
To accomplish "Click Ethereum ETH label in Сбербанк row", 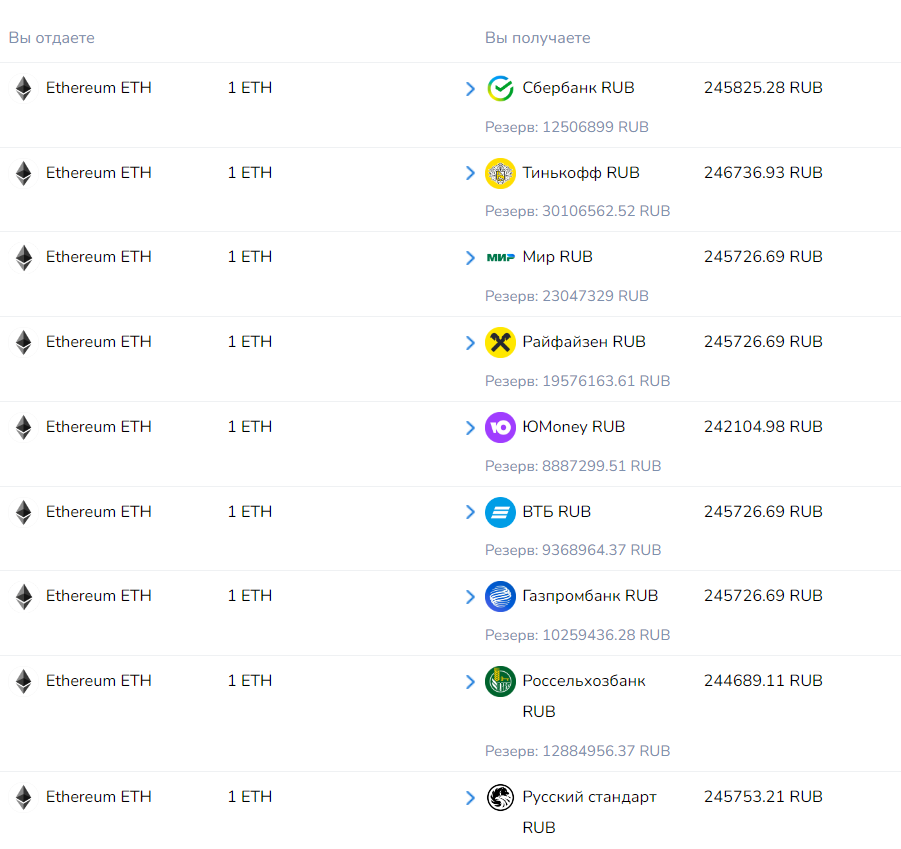I will [99, 88].
